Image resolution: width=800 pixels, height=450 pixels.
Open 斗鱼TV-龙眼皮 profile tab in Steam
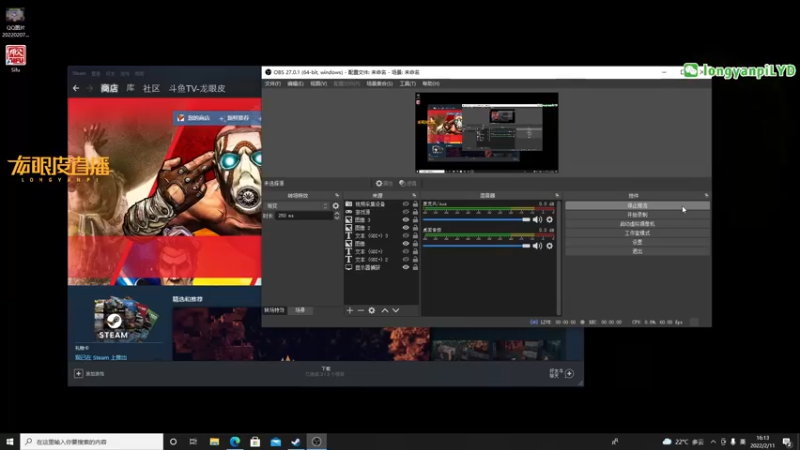(197, 88)
